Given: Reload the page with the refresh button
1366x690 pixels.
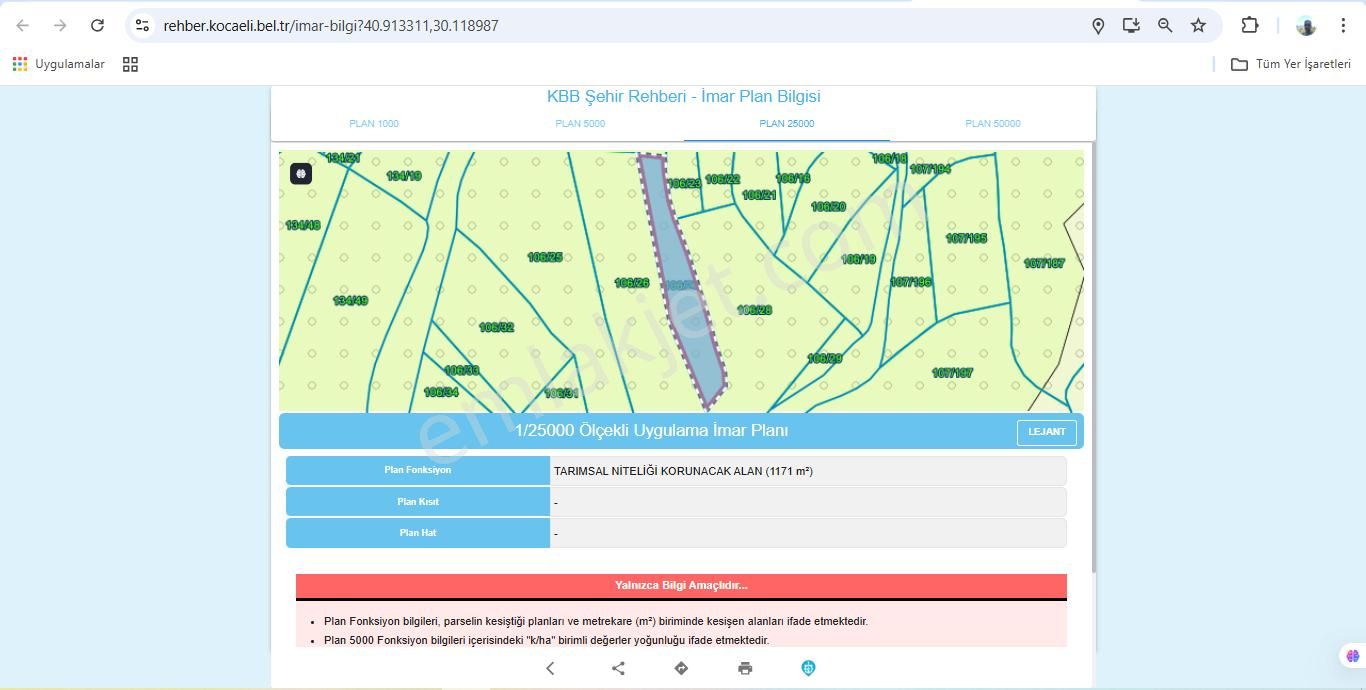Looking at the screenshot, I should pyautogui.click(x=97, y=26).
